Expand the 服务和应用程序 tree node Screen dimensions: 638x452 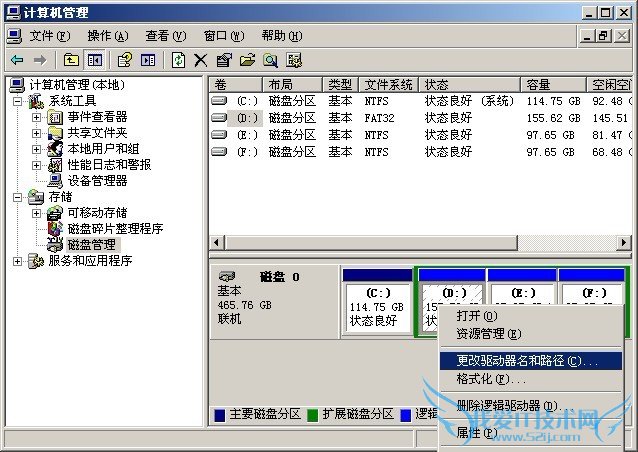click(x=18, y=261)
